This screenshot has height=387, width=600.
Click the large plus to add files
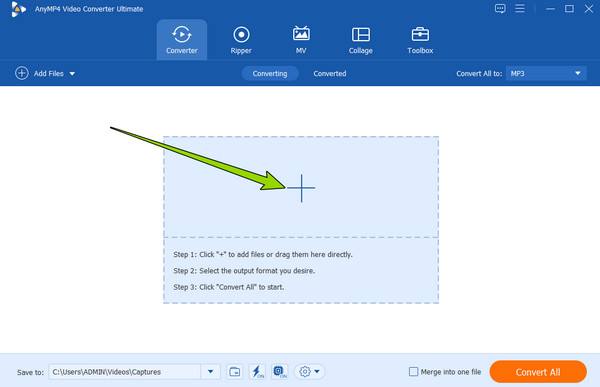click(x=301, y=188)
